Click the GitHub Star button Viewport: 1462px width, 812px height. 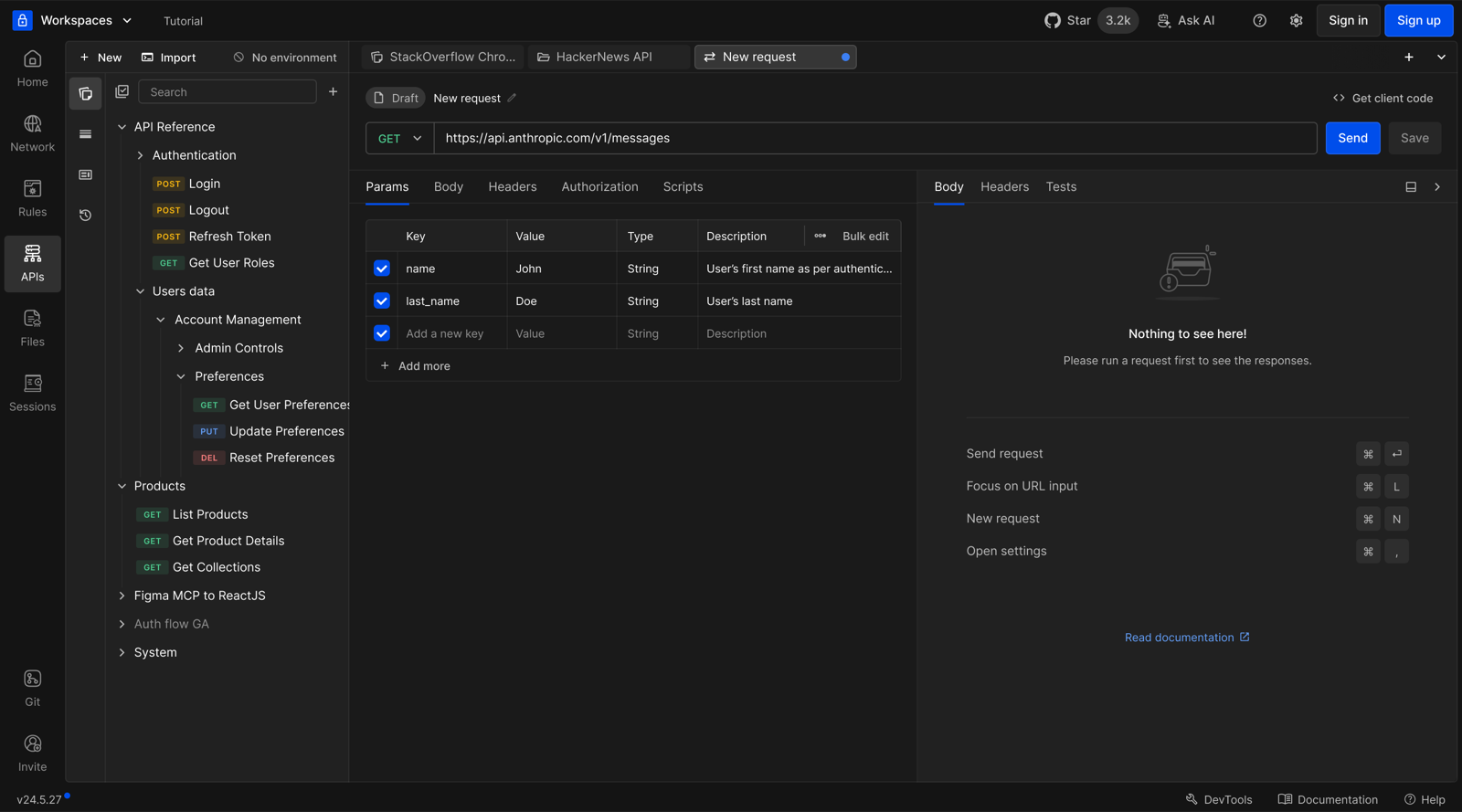pos(1091,20)
